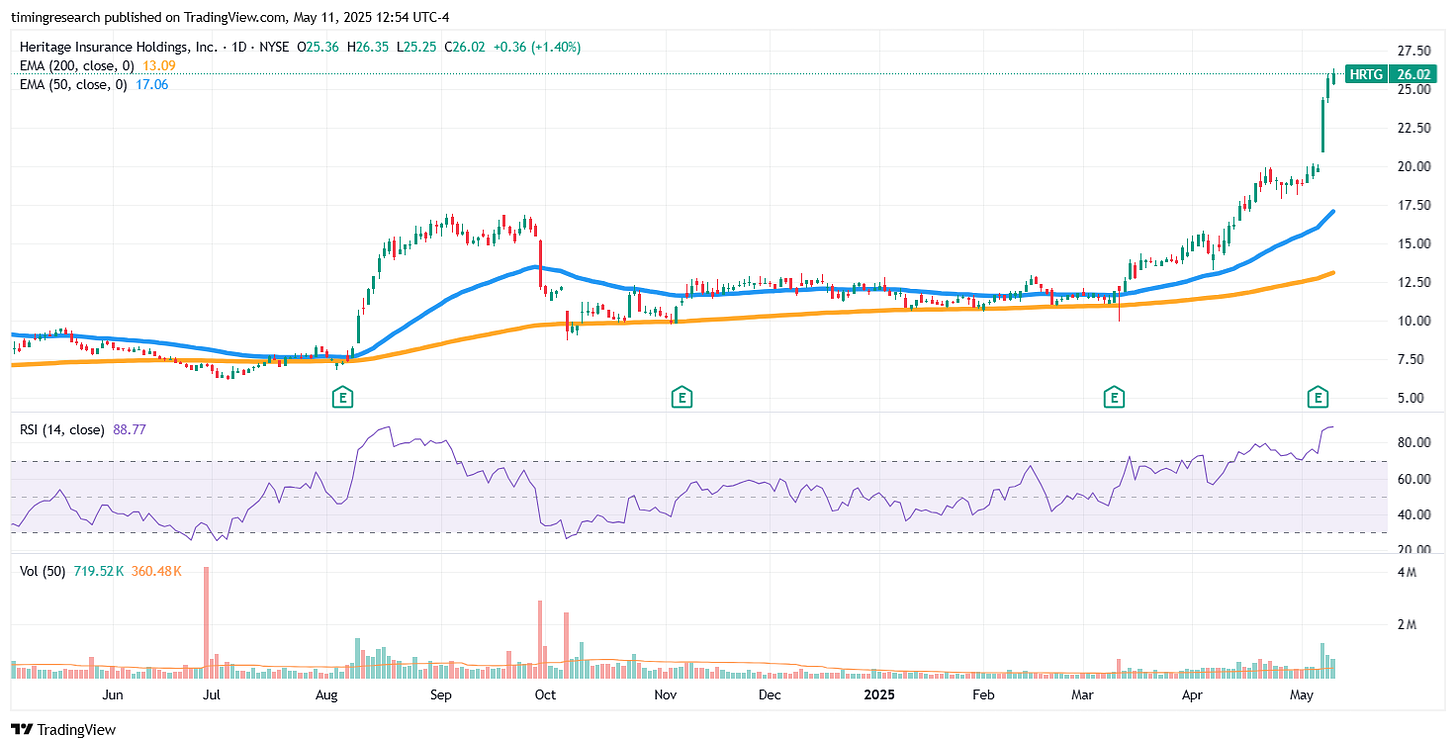
Task: Click the O25.36 open value
Action: point(320,47)
